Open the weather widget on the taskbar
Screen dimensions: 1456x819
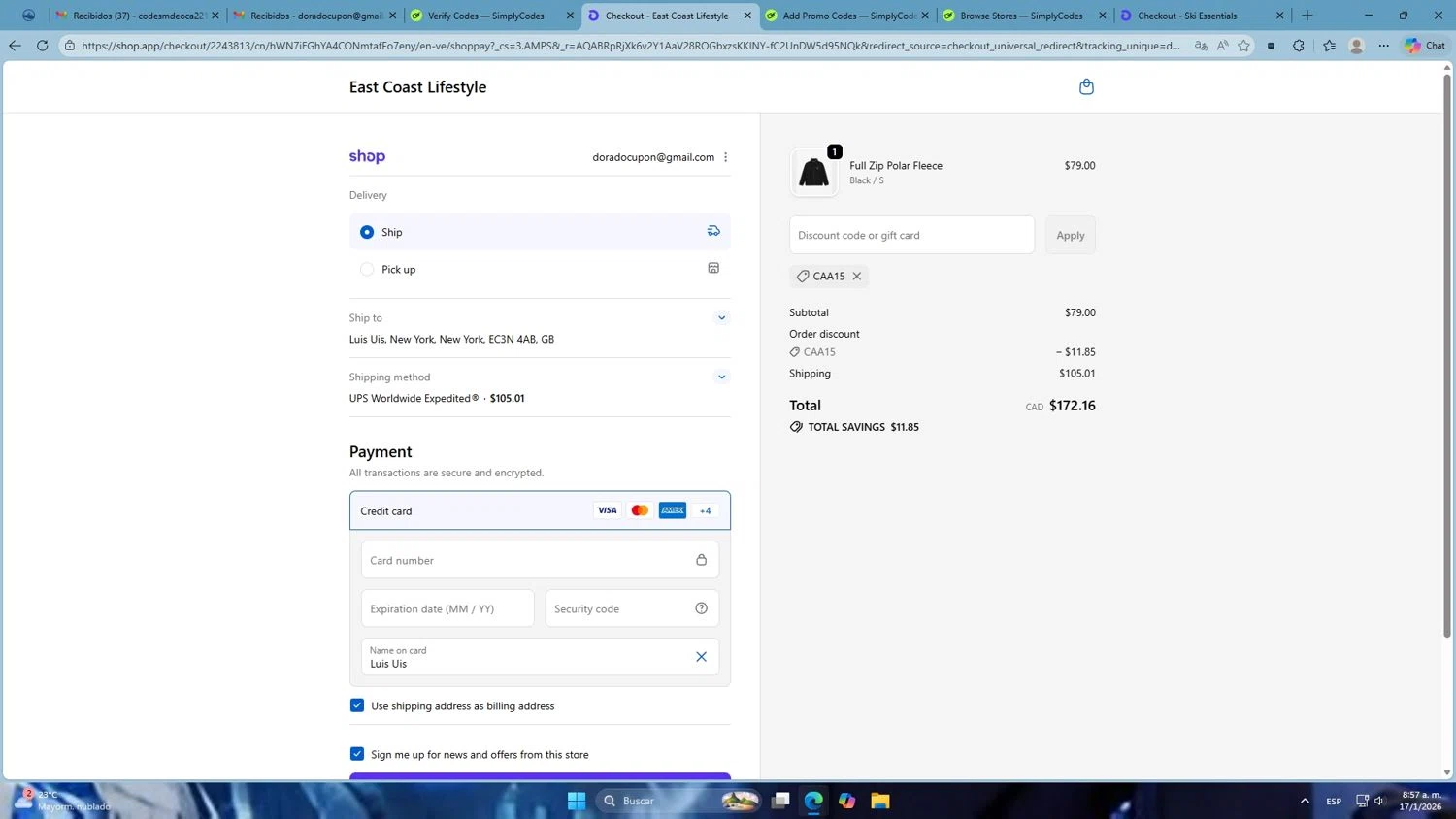[63, 801]
